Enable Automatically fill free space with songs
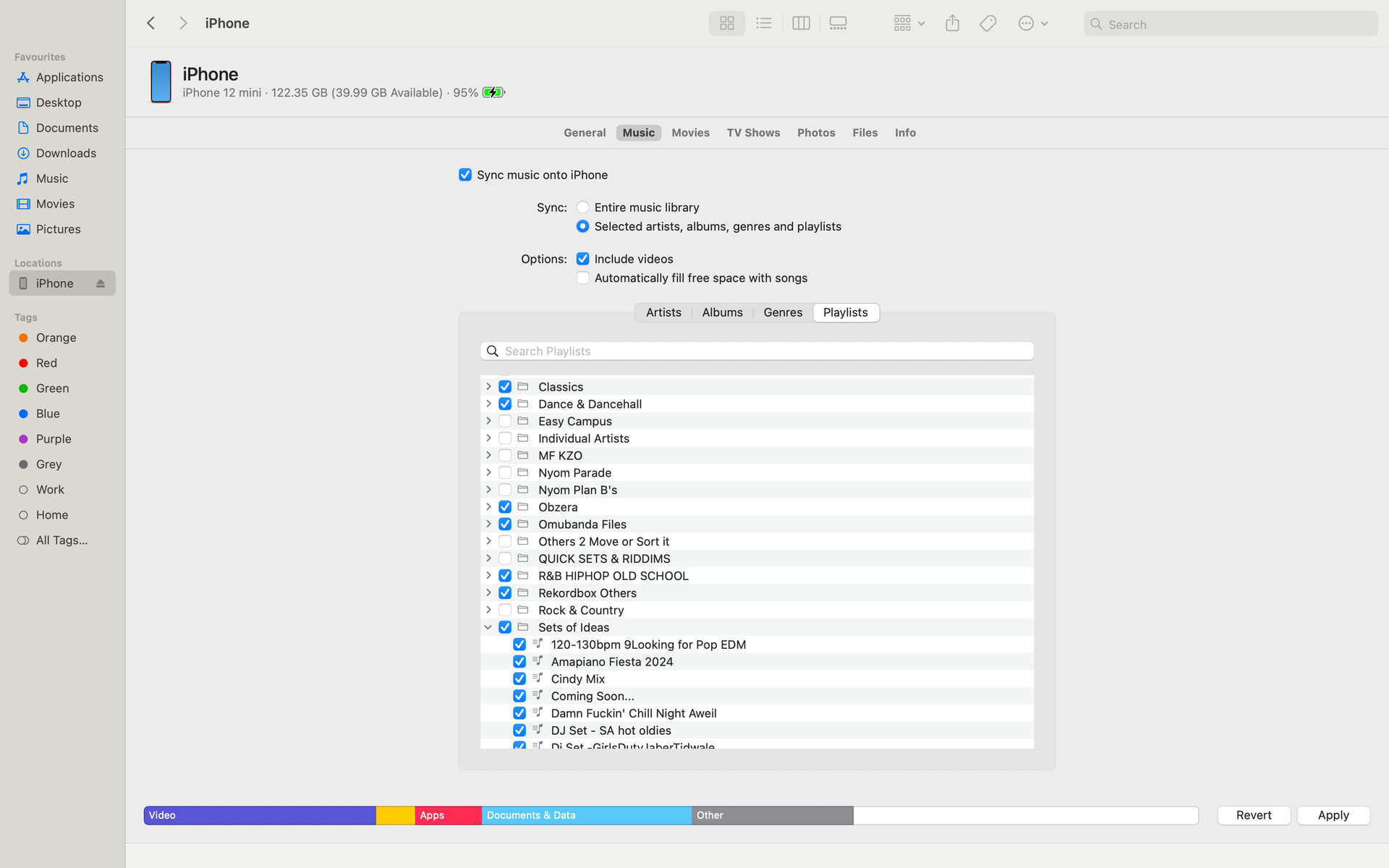1389x868 pixels. [x=582, y=278]
